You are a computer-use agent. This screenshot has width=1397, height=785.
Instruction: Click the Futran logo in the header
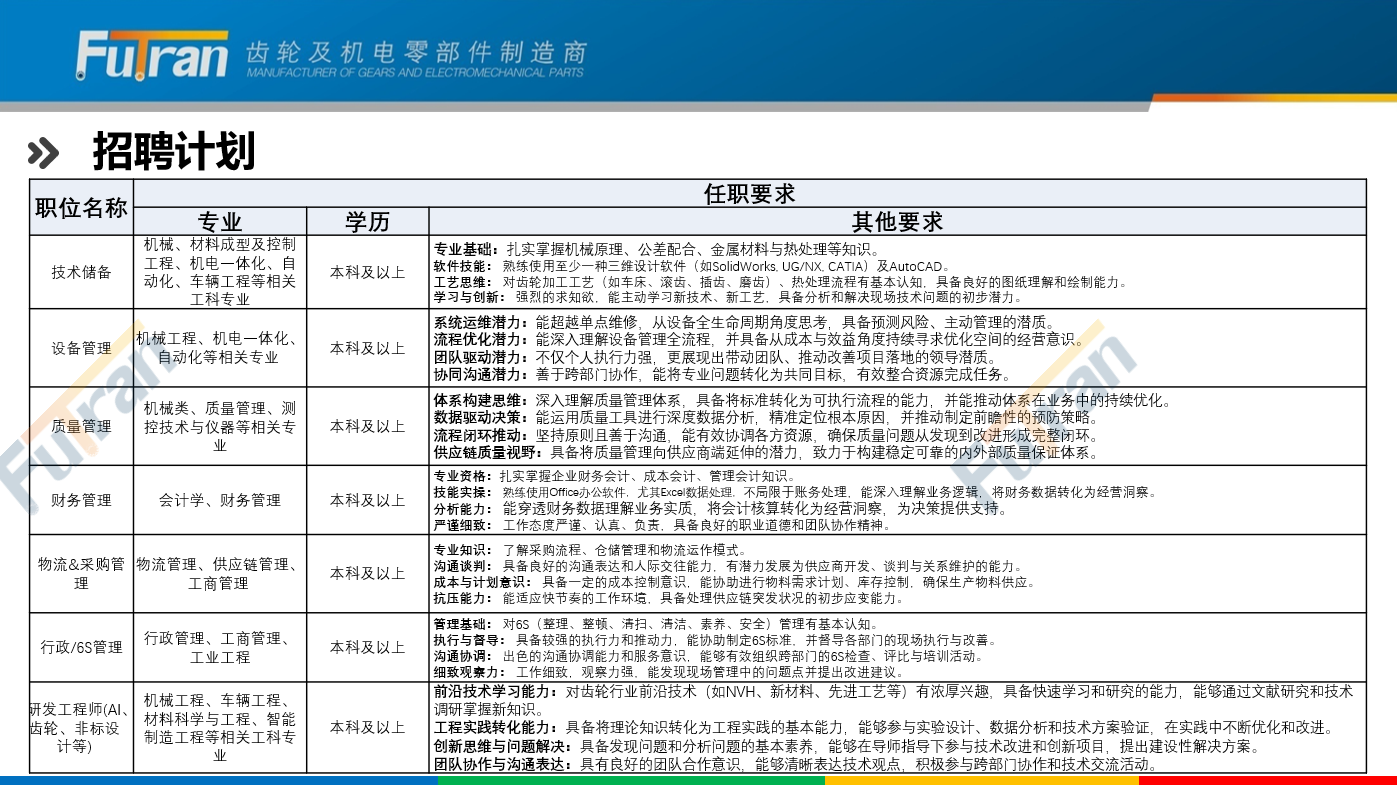point(152,56)
